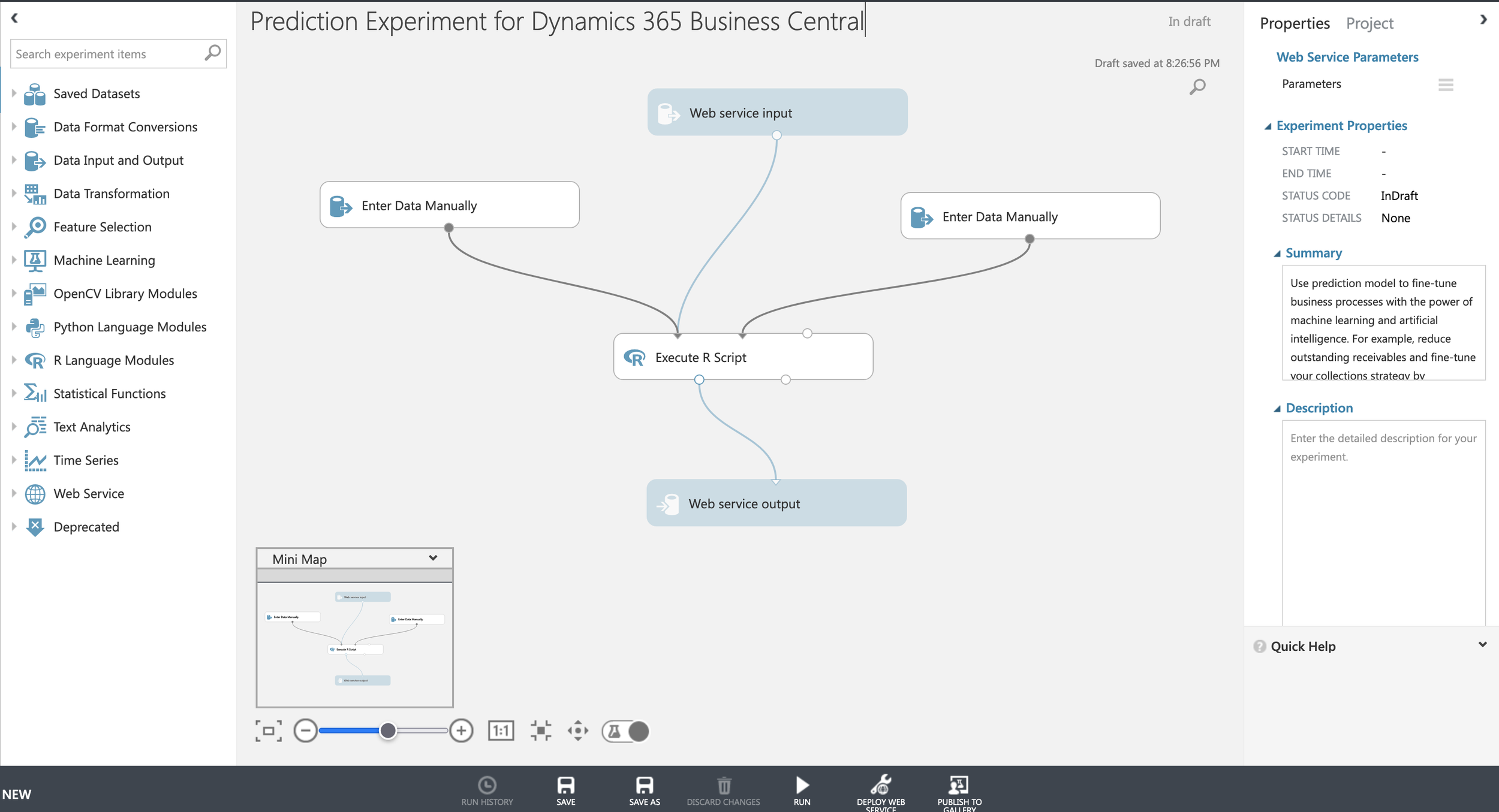
Task: Click Execute R Script right output port
Action: [785, 380]
